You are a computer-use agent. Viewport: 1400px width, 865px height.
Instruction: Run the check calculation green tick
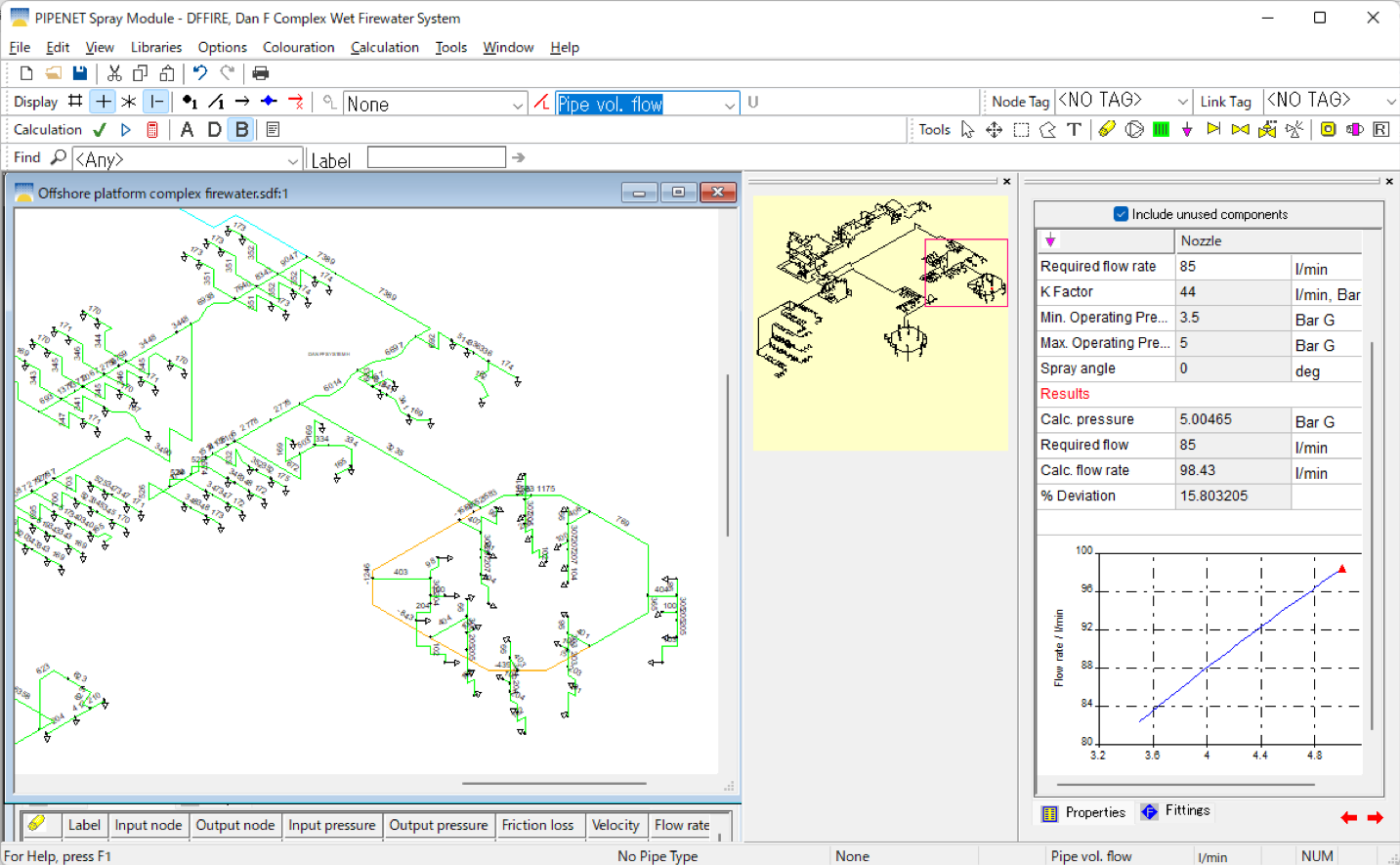(100, 130)
